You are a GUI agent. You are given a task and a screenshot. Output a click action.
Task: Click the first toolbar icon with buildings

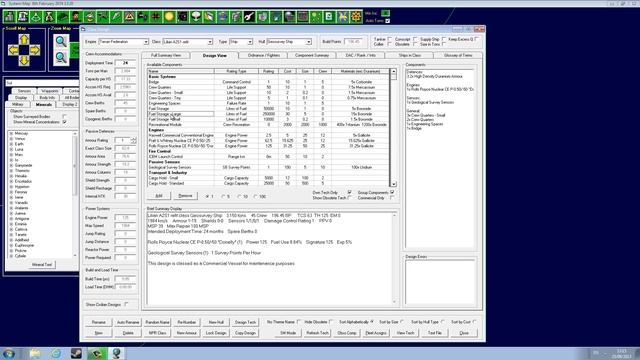tap(9, 17)
